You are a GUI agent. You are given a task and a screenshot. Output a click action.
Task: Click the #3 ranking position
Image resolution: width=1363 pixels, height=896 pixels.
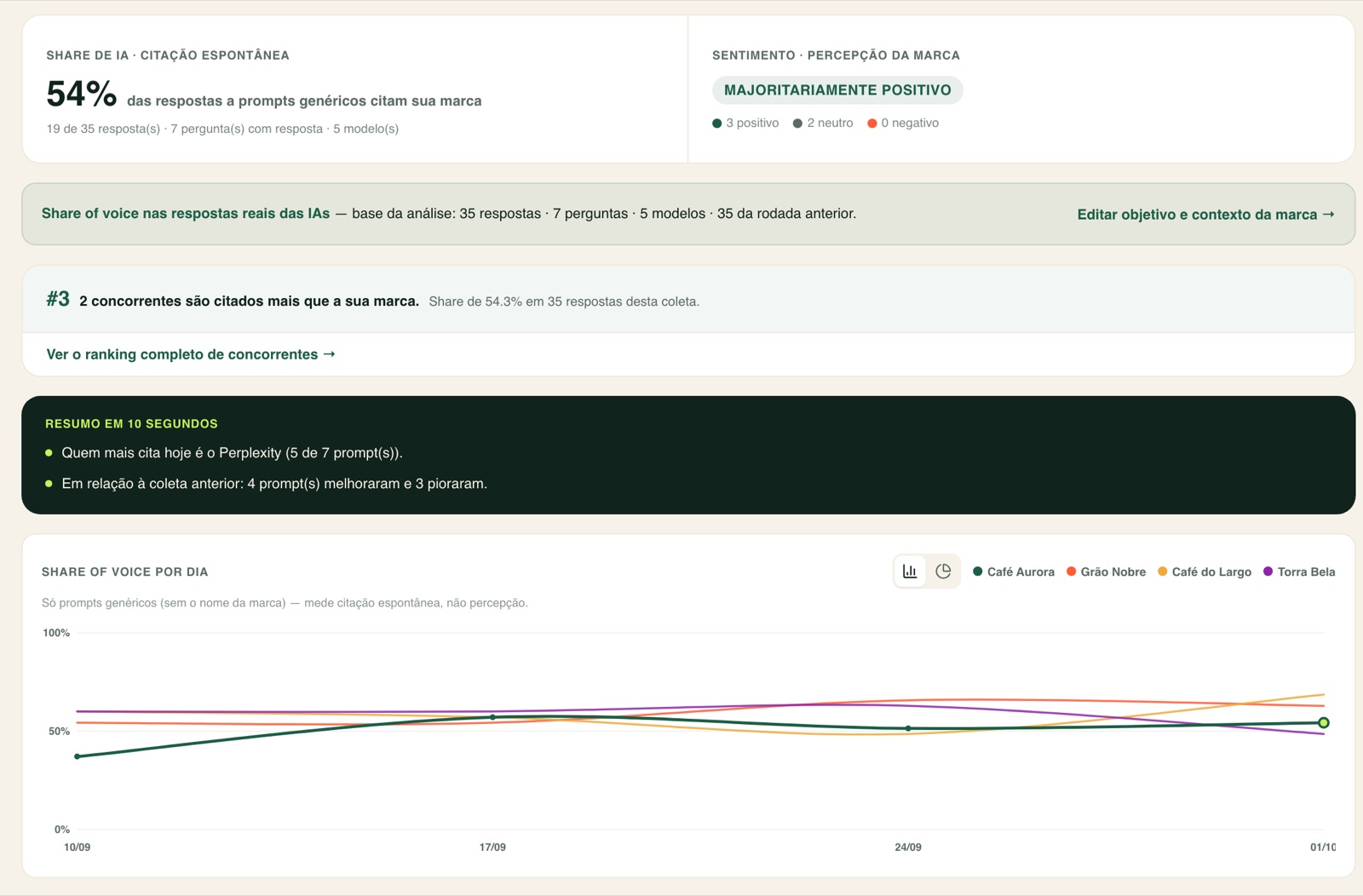(x=58, y=299)
